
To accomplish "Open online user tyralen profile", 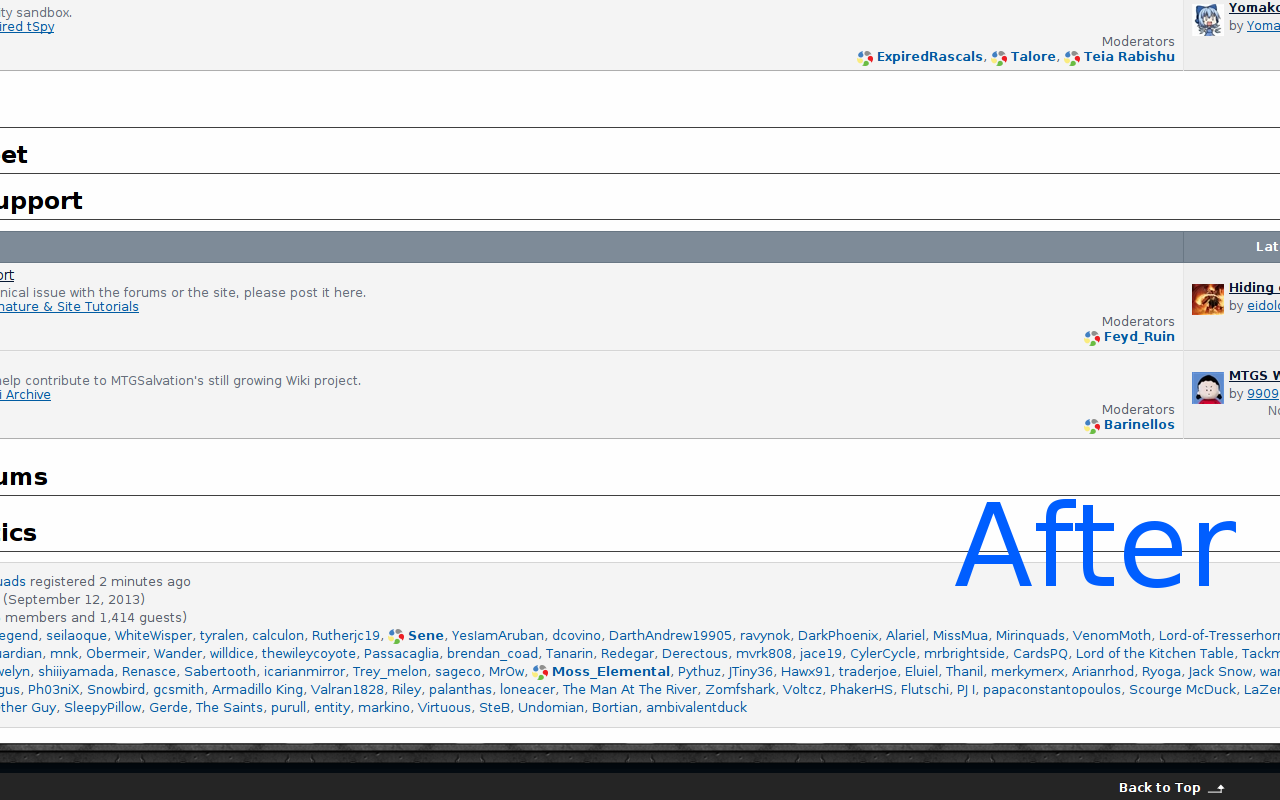I will point(222,636).
